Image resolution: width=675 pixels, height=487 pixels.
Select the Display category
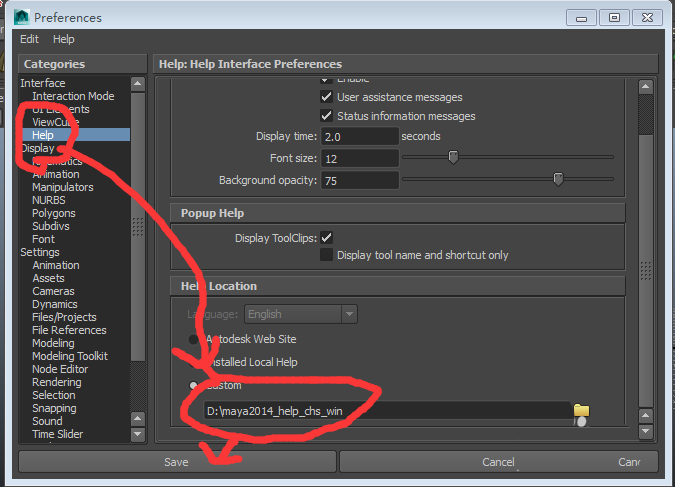click(x=38, y=148)
